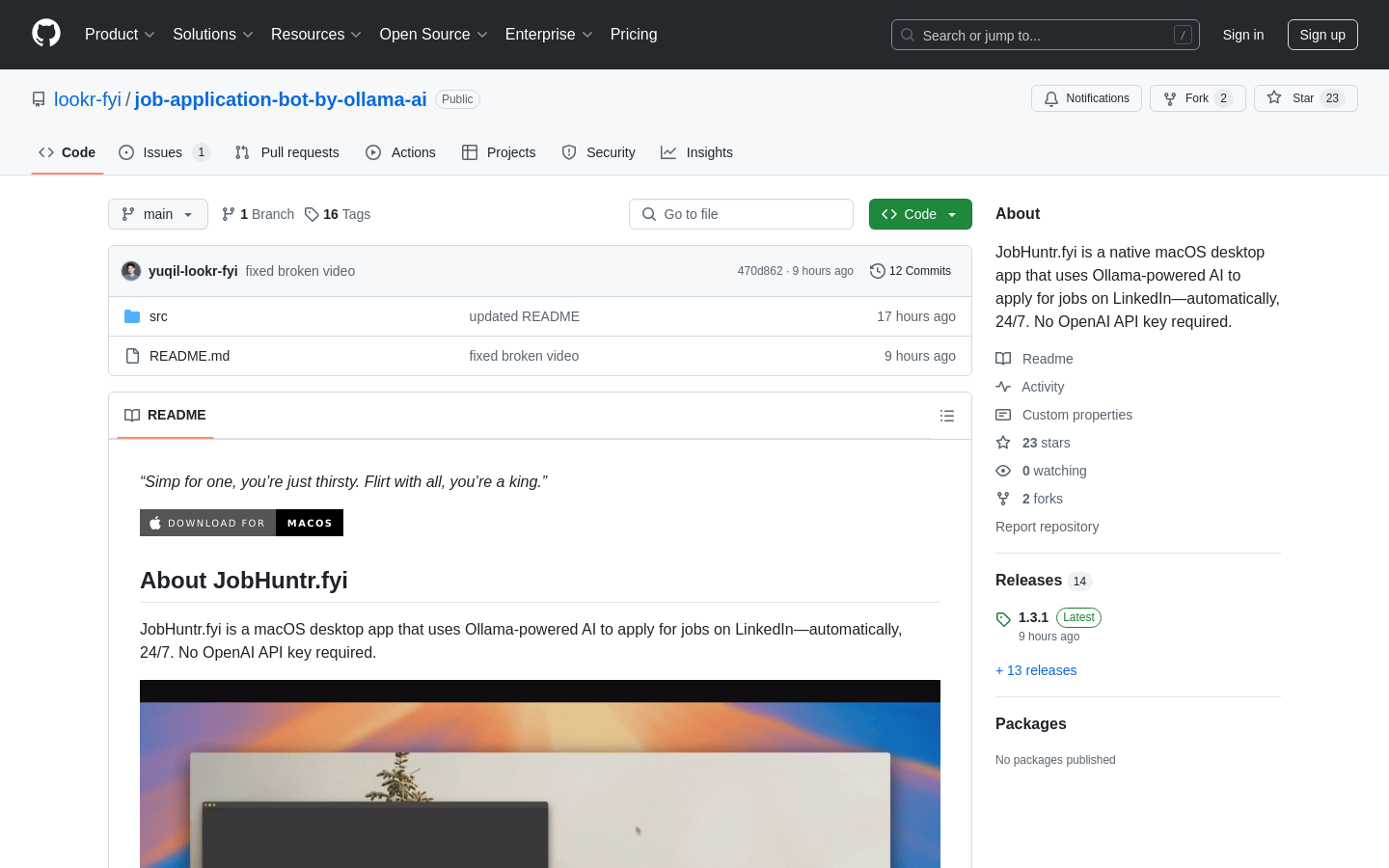This screenshot has width=1389, height=868.
Task: Open the Security tab
Action: (x=599, y=152)
